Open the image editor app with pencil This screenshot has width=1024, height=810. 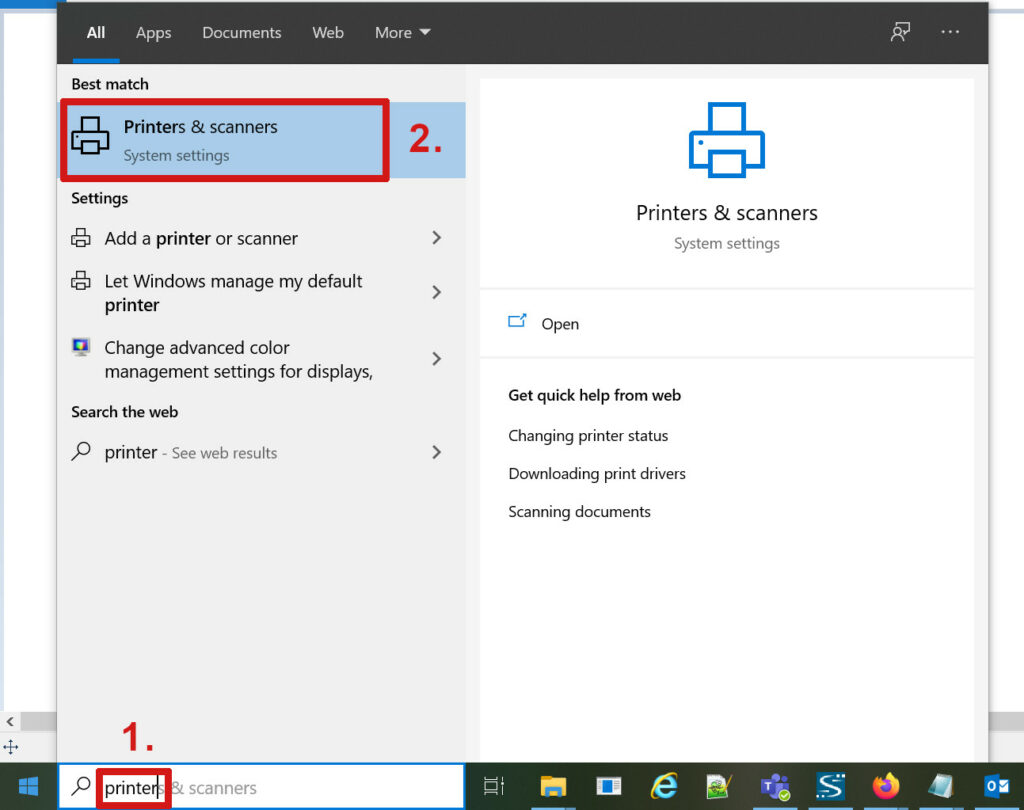point(719,786)
